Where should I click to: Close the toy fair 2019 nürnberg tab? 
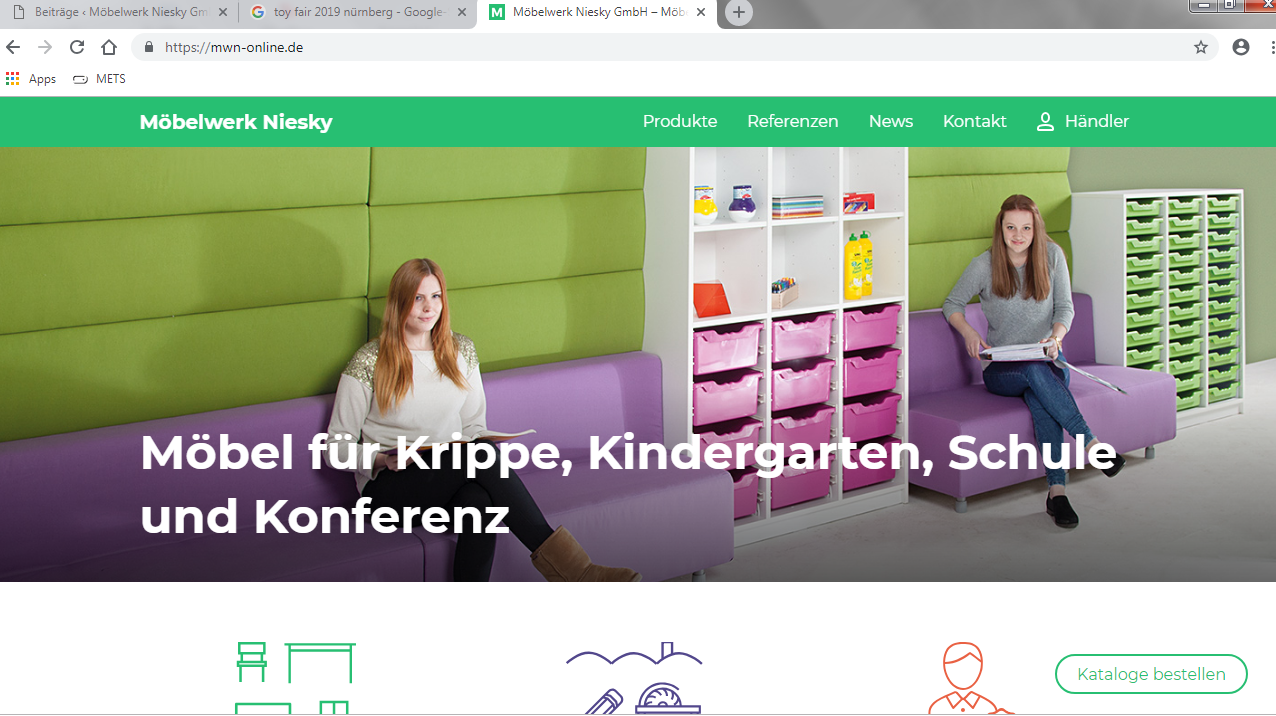coord(462,13)
